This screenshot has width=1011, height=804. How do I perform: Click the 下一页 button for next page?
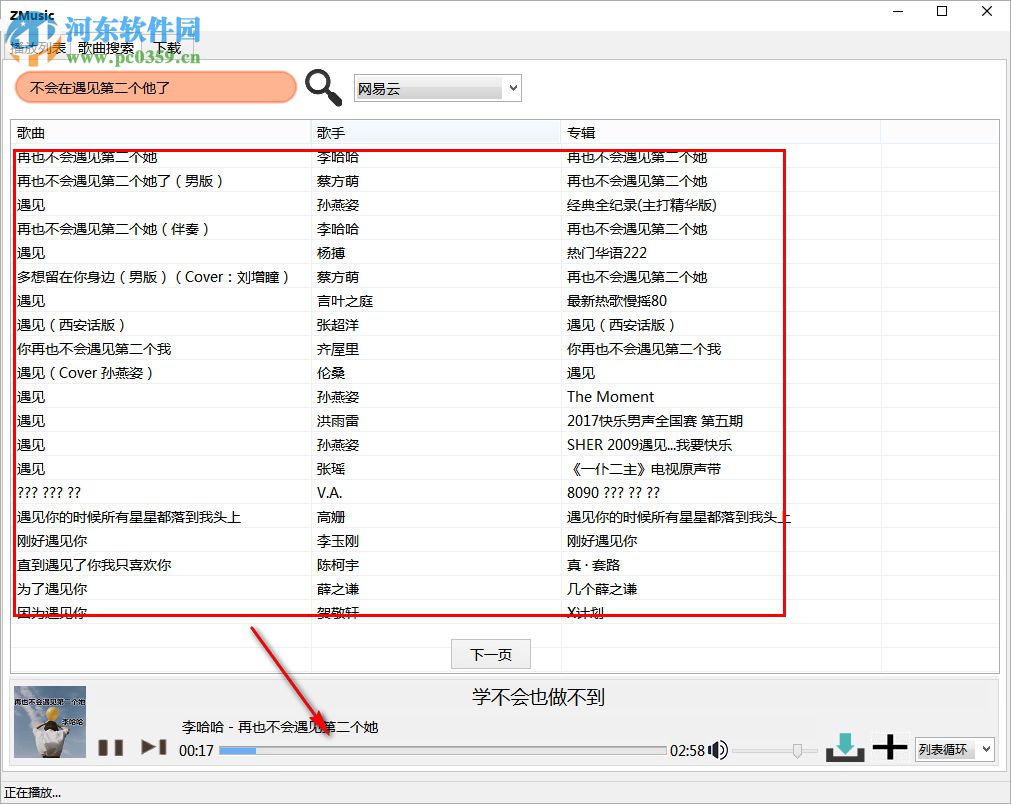[x=490, y=654]
